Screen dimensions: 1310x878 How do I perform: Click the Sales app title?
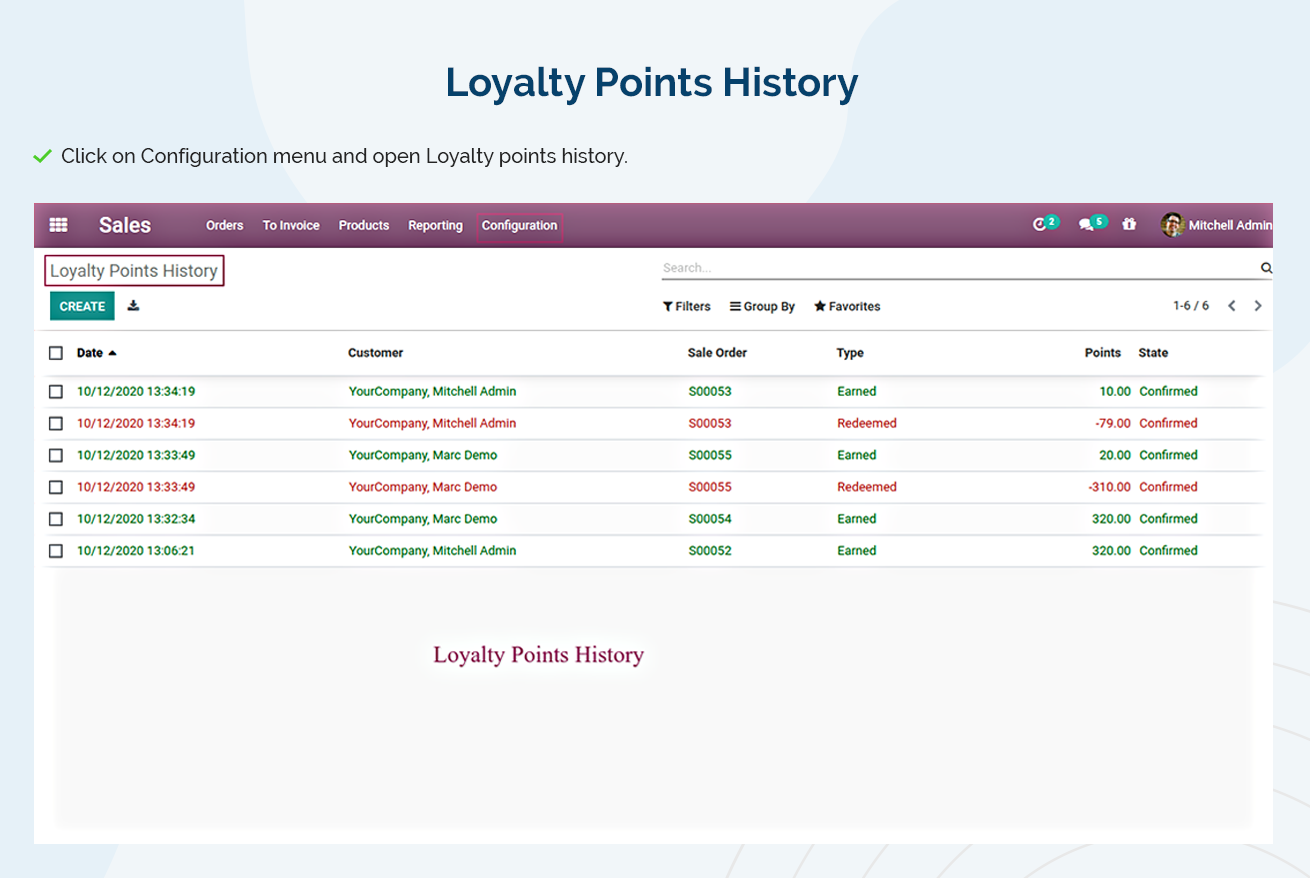click(x=125, y=225)
